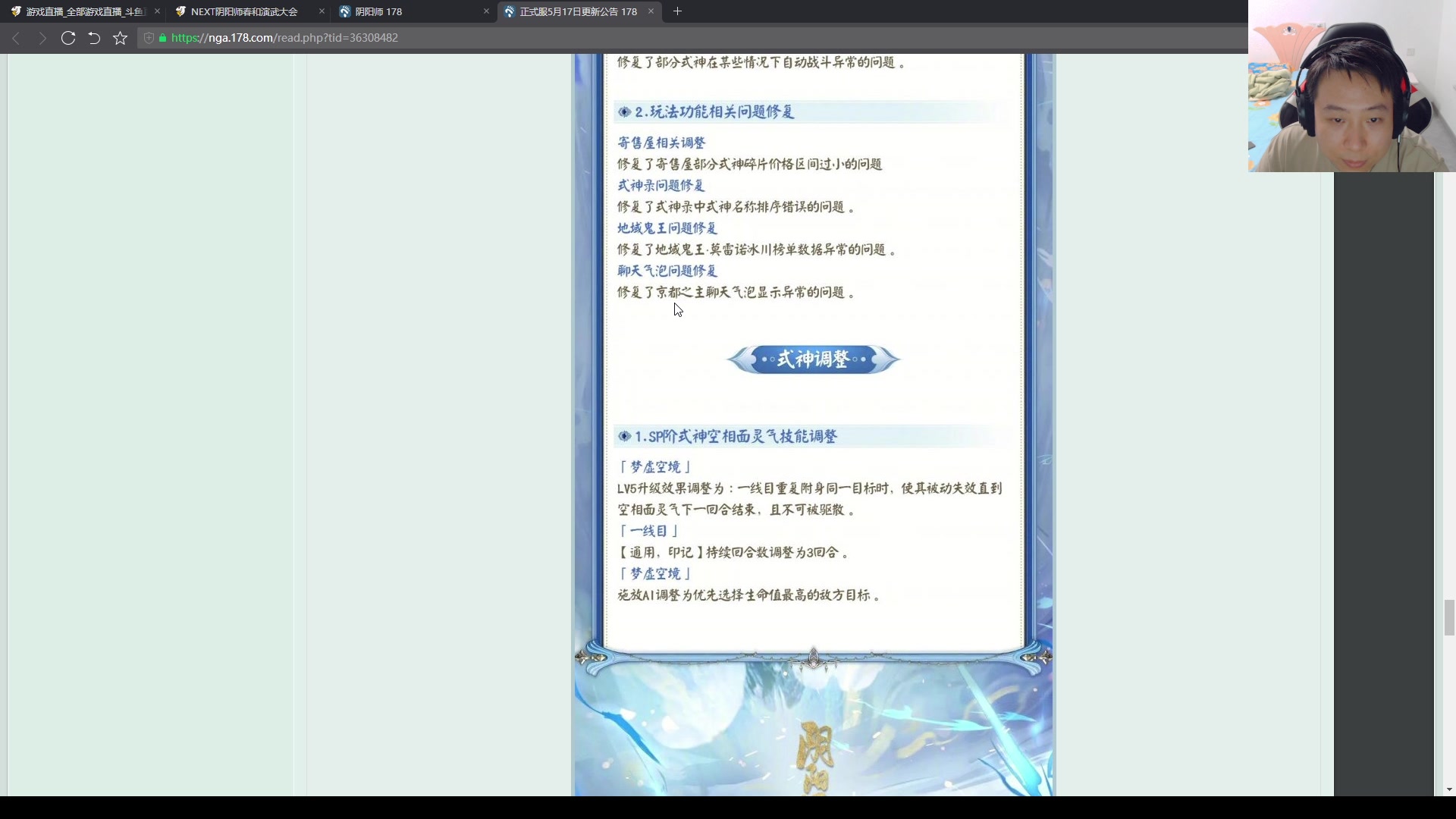Open site information via the green lock
Screen dimensions: 1456x819
point(162,38)
